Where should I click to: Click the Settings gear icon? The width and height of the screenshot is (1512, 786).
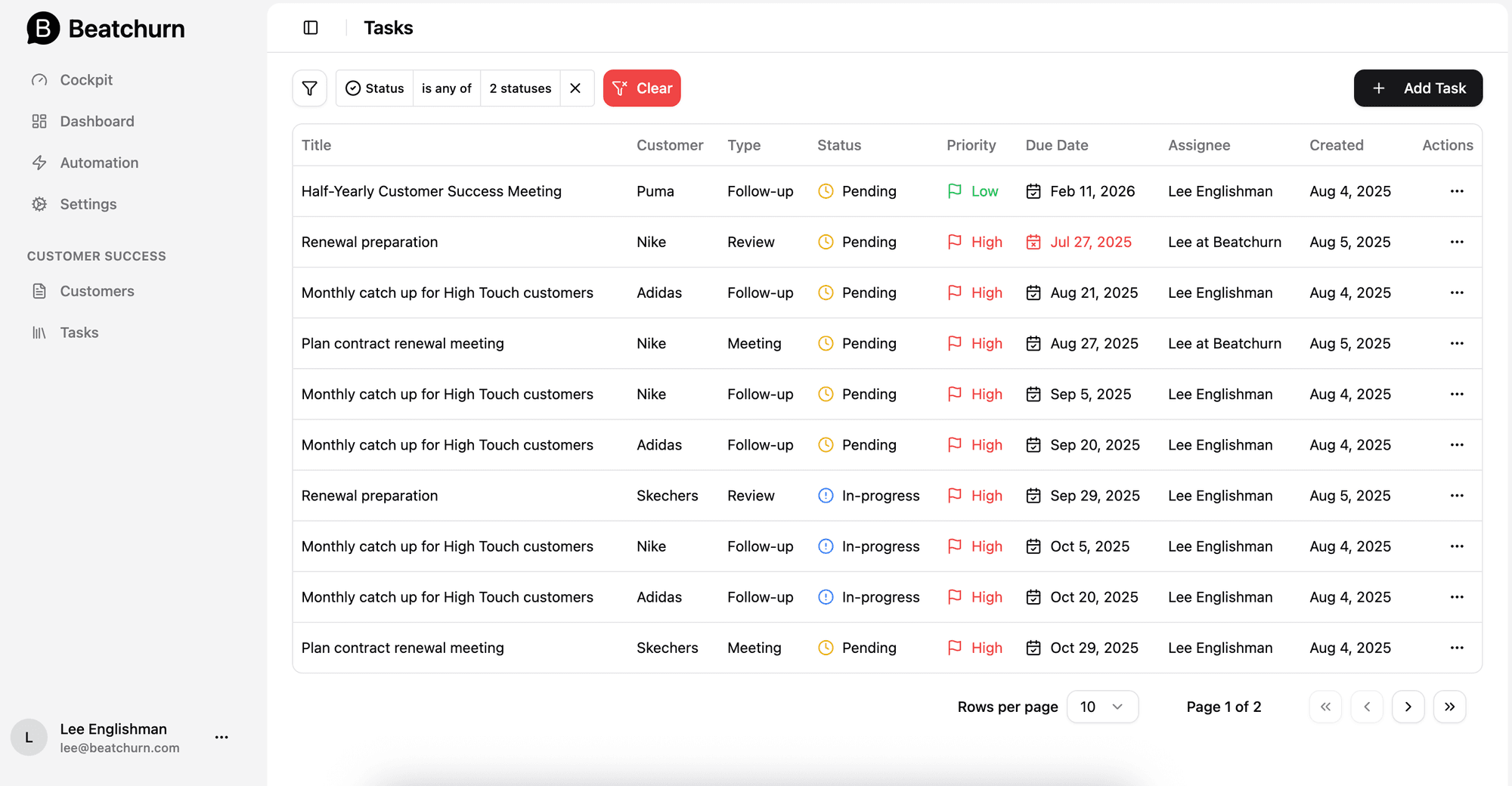coord(40,204)
